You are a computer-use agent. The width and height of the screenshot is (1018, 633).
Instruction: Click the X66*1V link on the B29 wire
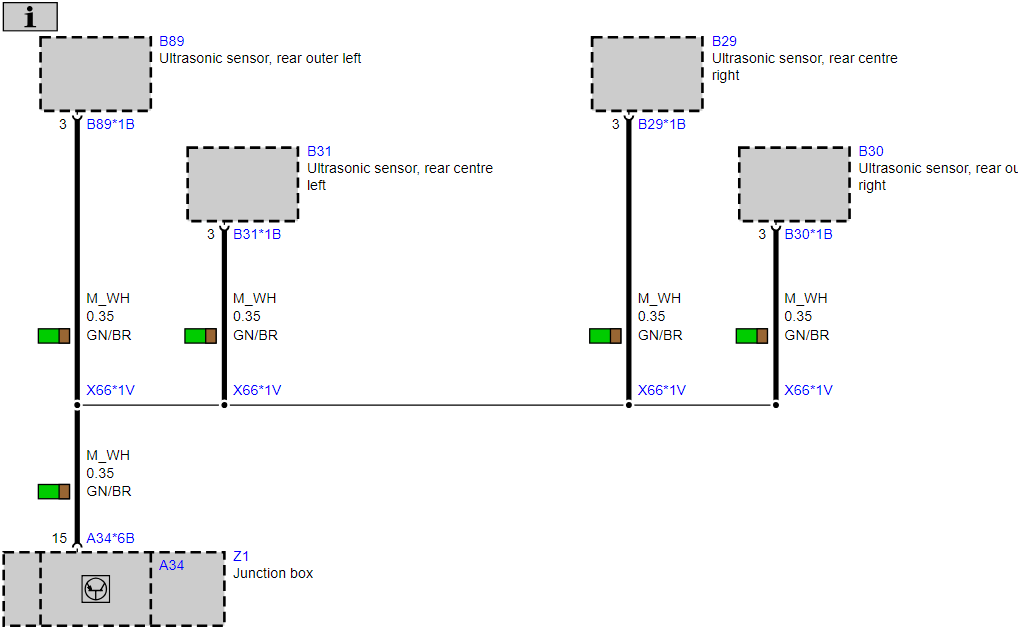tap(662, 390)
